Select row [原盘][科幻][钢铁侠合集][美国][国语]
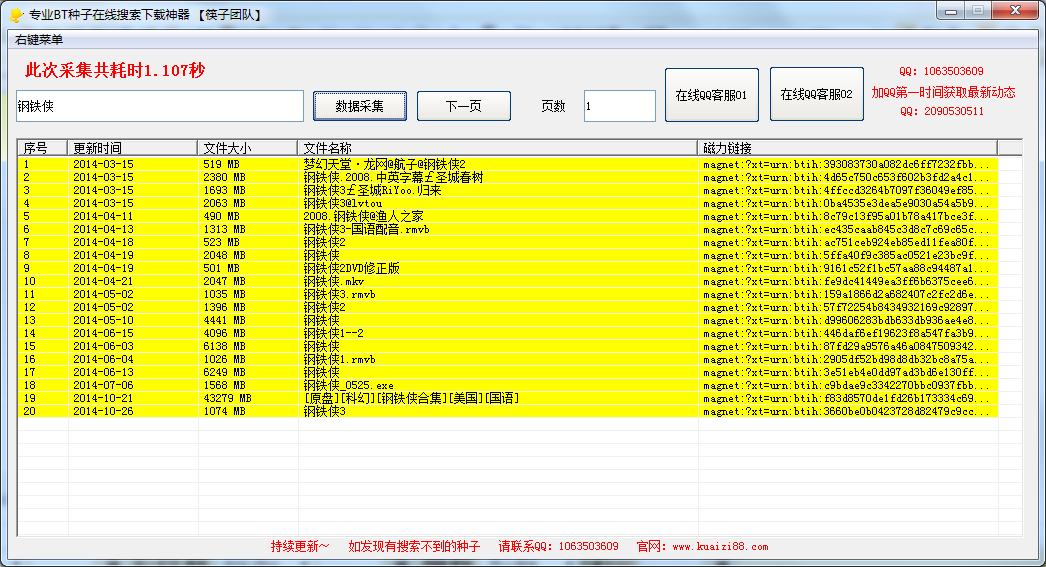This screenshot has width=1046, height=567. tap(508, 398)
